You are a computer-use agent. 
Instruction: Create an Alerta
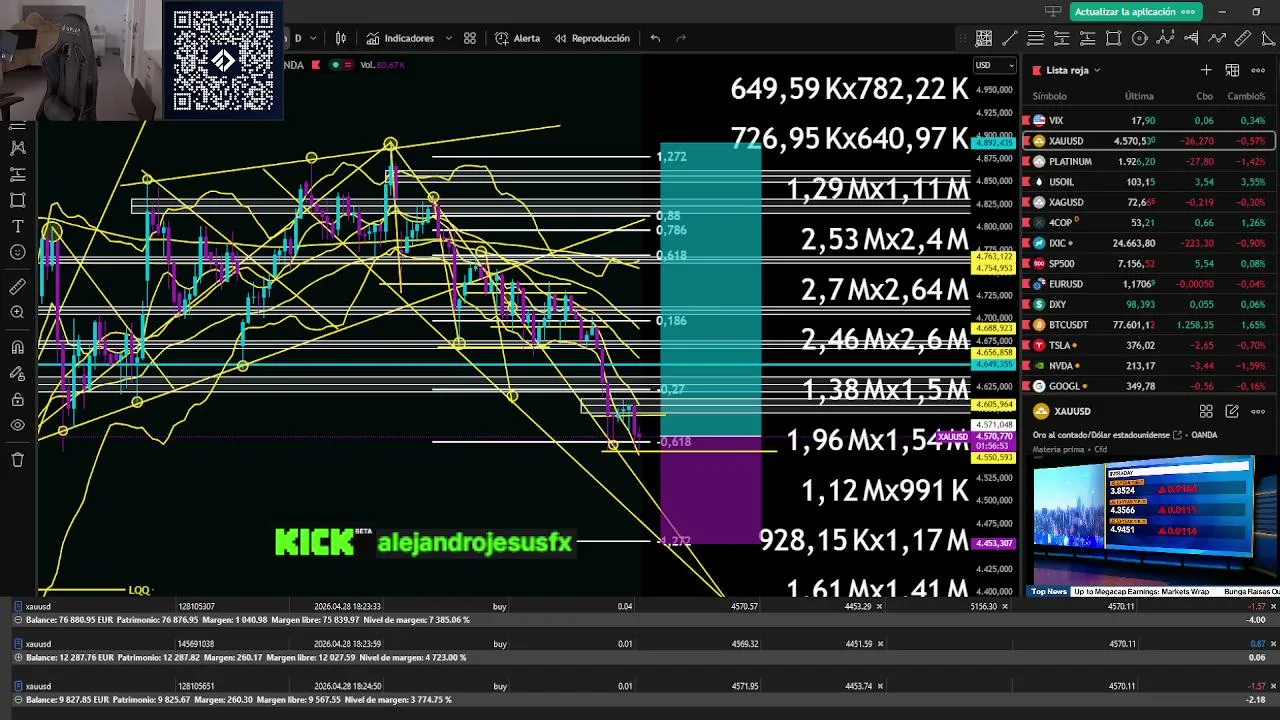[x=517, y=38]
